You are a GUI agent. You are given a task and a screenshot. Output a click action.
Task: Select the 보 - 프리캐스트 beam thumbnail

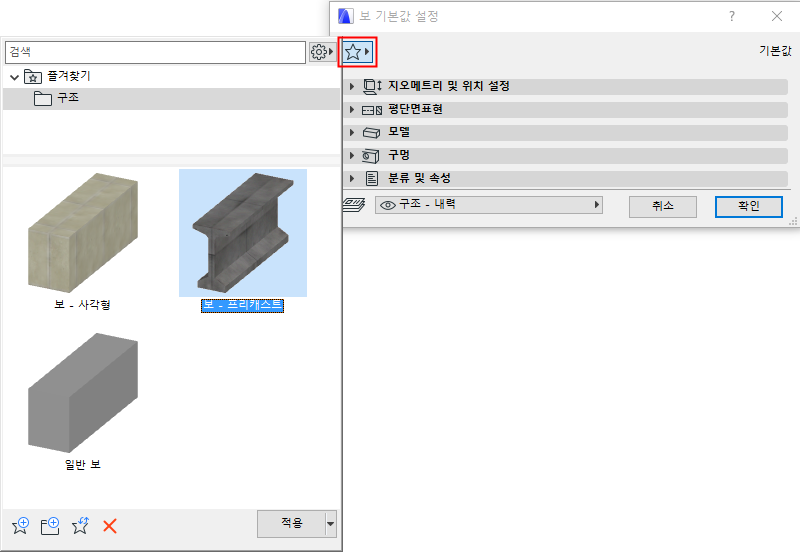point(243,233)
